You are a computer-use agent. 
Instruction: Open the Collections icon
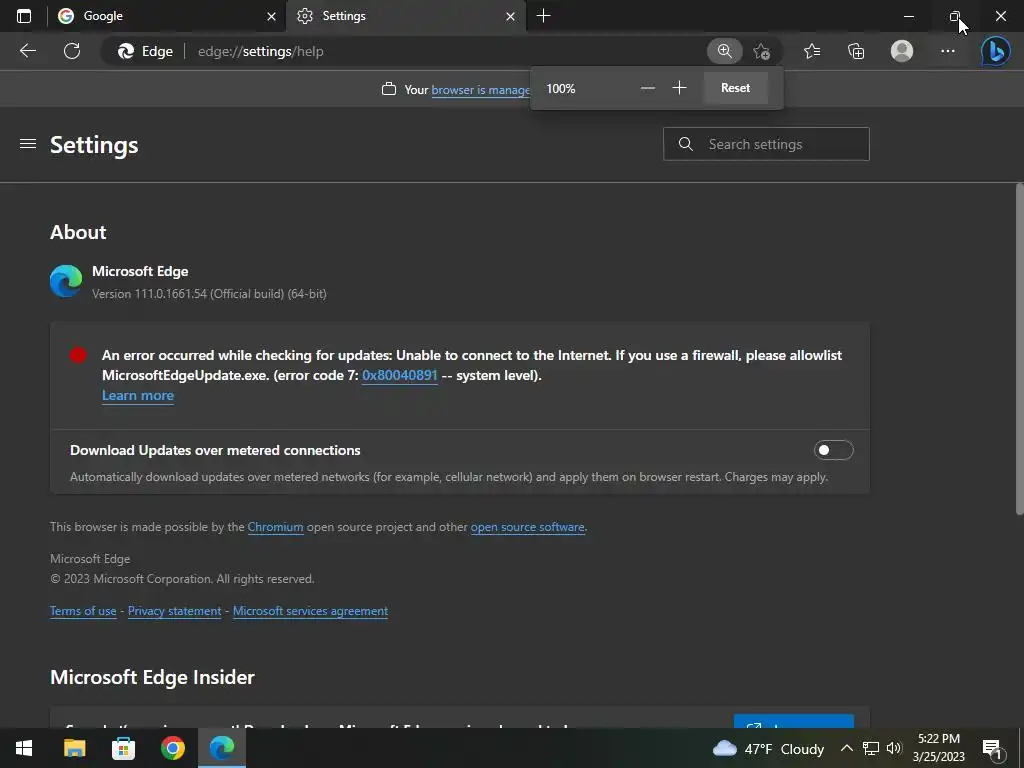pyautogui.click(x=856, y=51)
